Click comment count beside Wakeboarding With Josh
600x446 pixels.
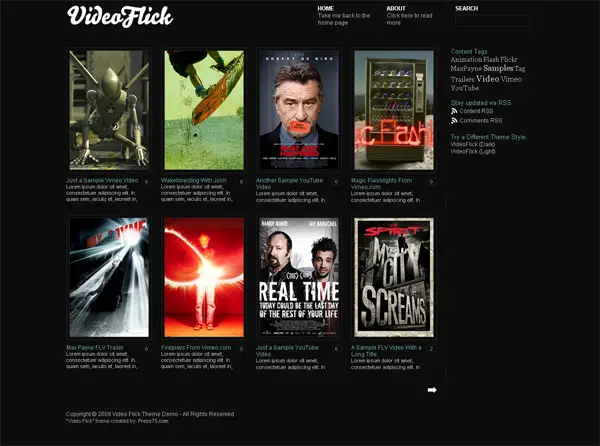click(241, 182)
